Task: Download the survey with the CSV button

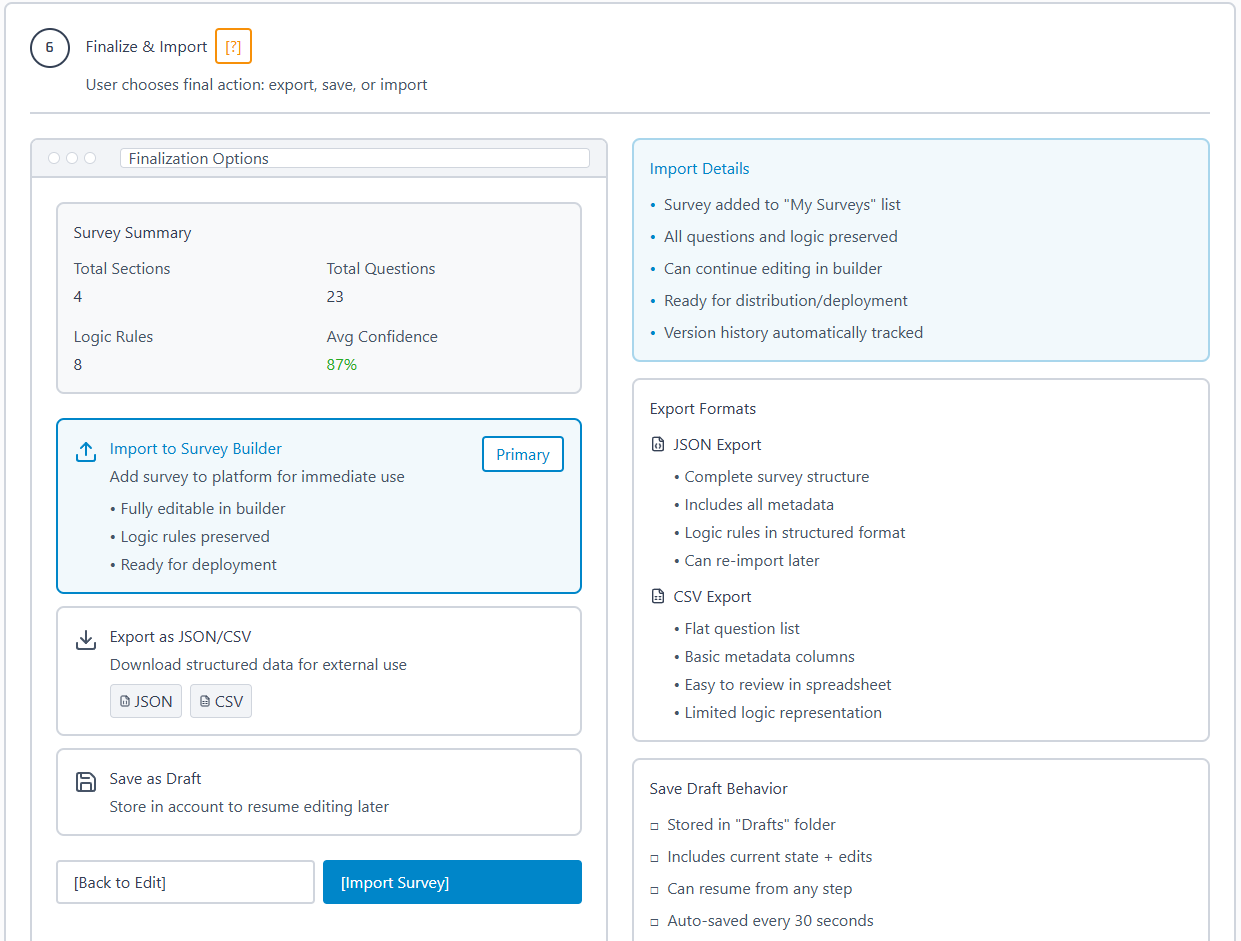Action: click(x=221, y=701)
